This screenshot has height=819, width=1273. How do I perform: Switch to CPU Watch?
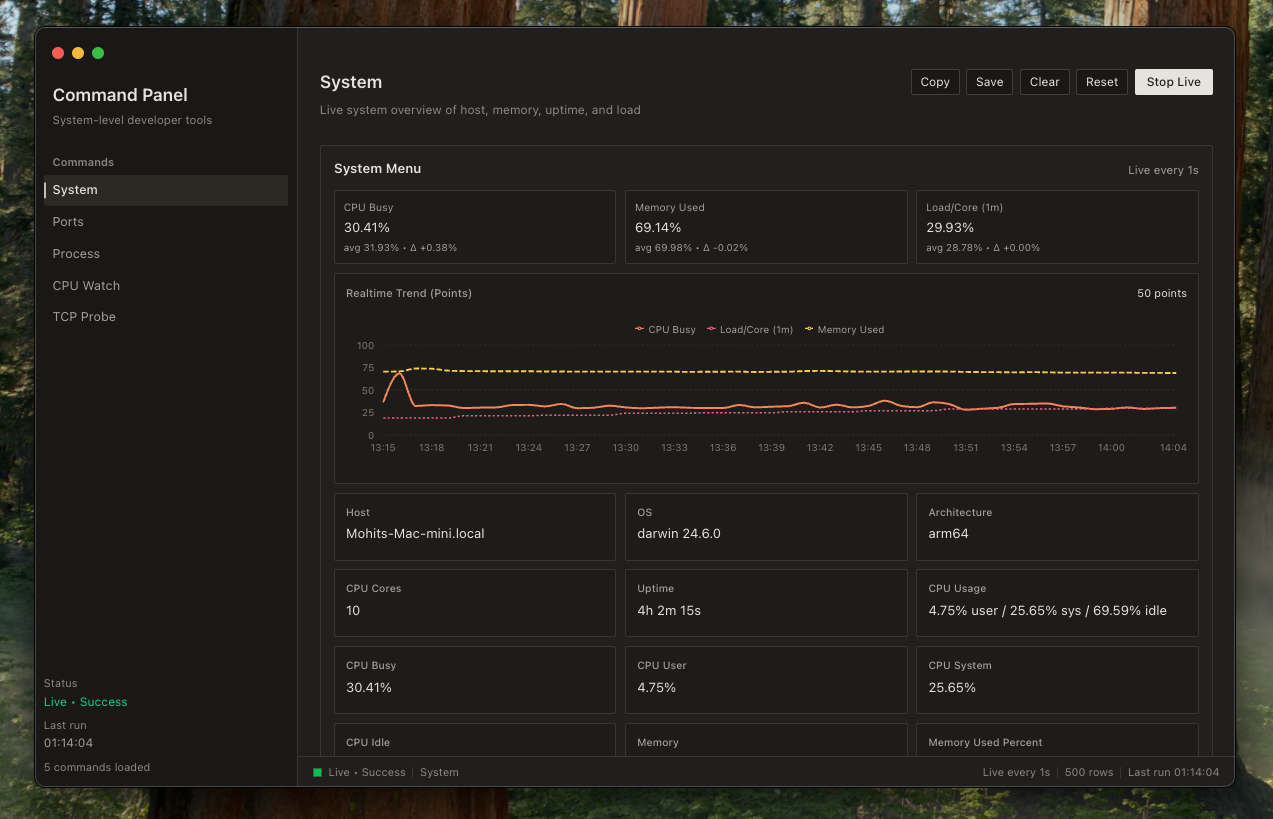(166, 286)
